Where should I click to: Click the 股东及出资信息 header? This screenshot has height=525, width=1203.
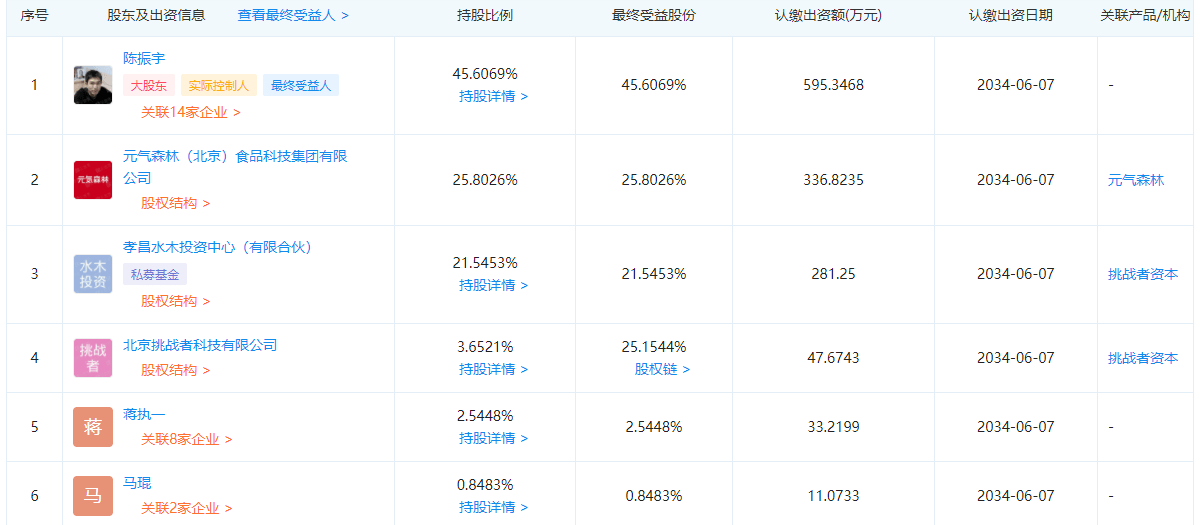pos(156,16)
